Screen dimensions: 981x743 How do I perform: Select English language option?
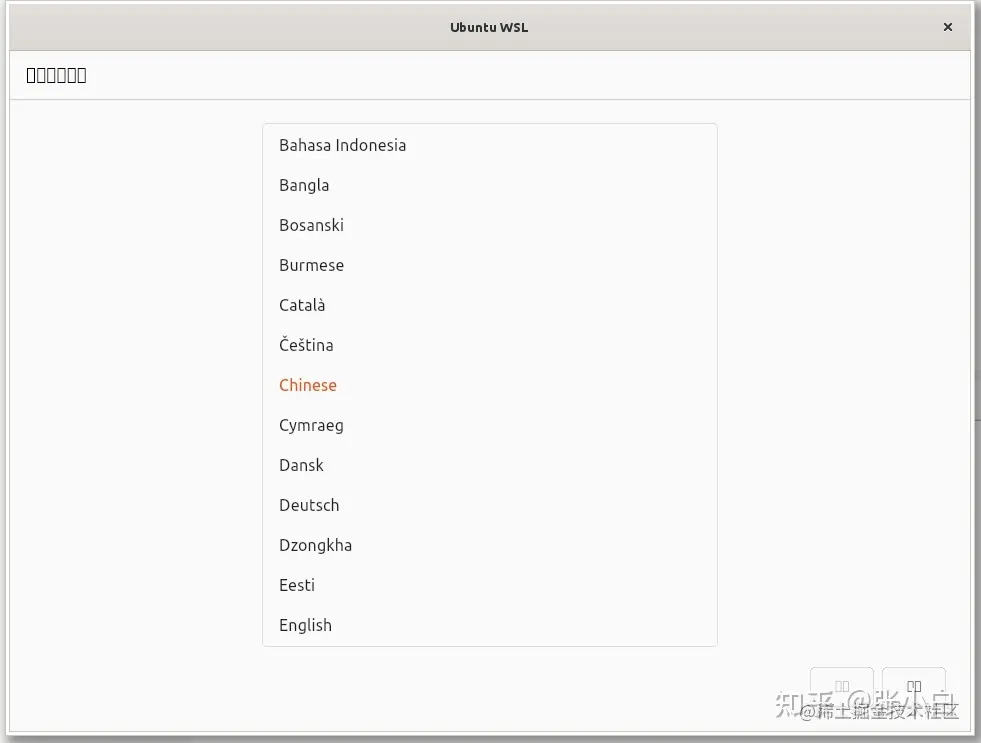pos(489,625)
